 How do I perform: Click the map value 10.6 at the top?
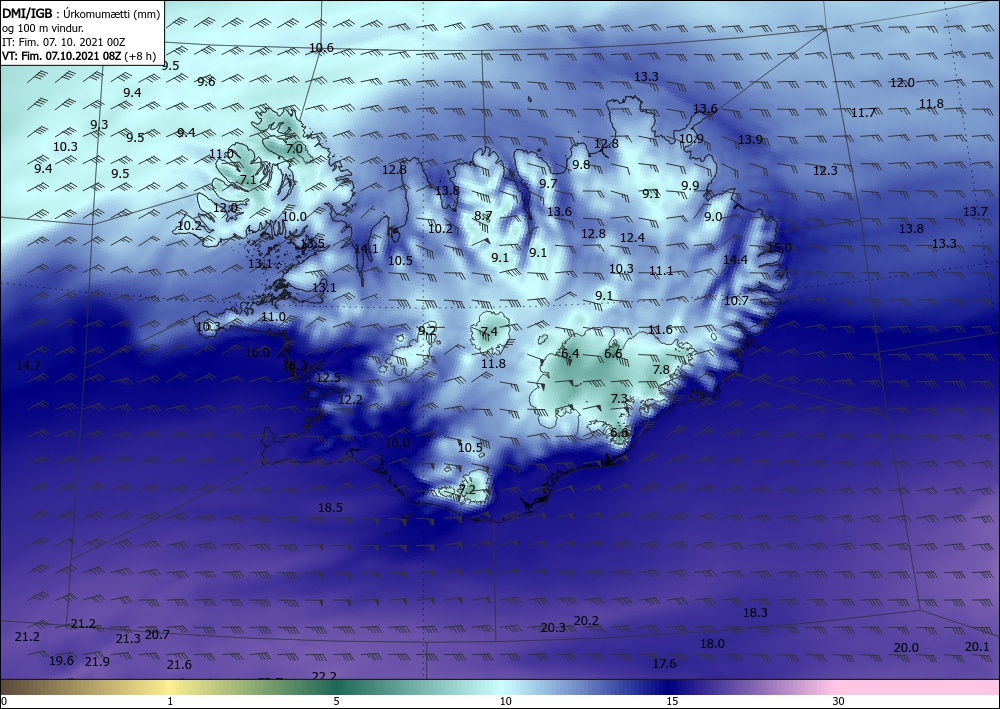click(321, 48)
